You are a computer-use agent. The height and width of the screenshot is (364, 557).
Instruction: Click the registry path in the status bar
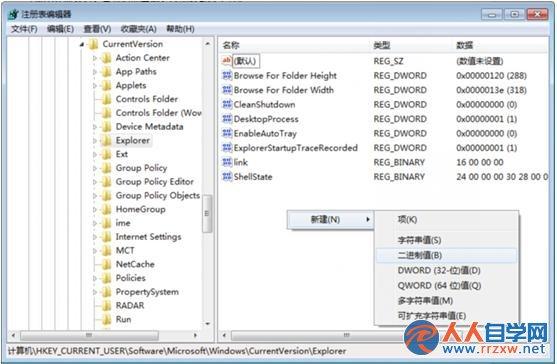click(x=177, y=351)
